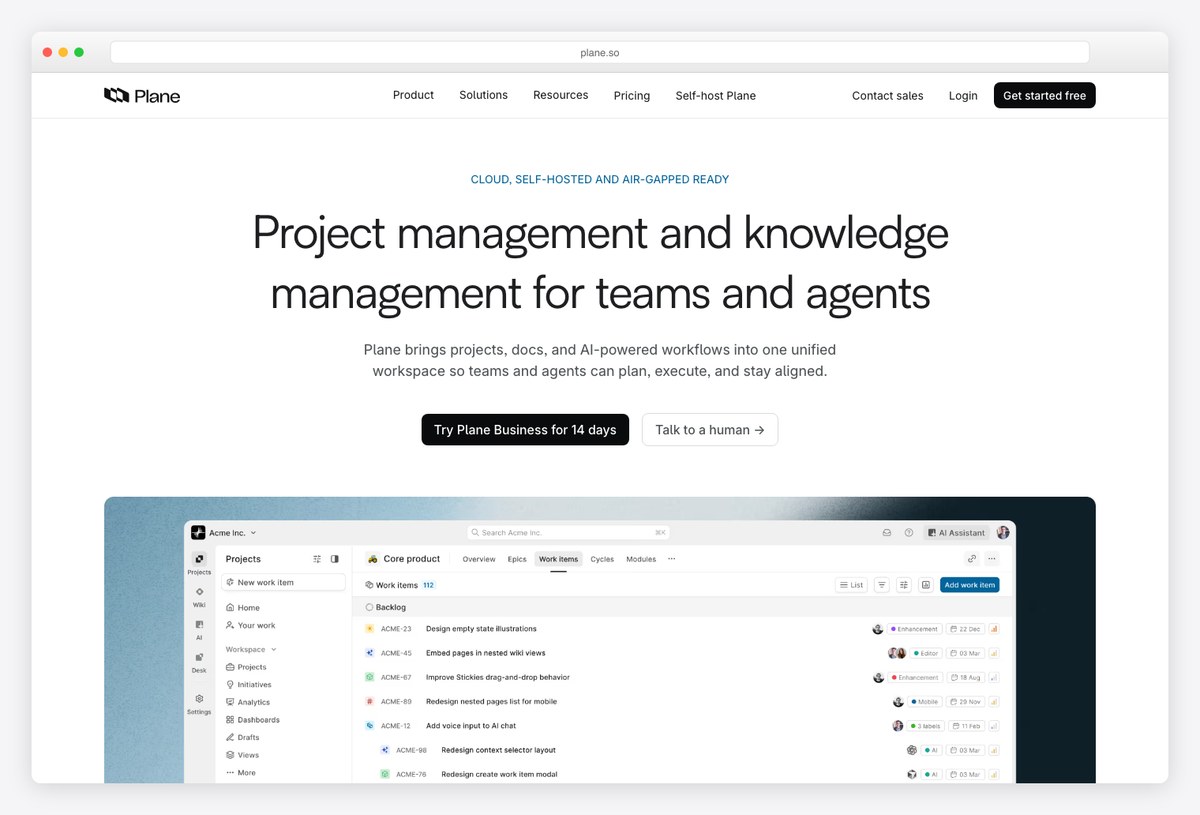This screenshot has height=815, width=1200.
Task: Open the inbox icon in the app top bar
Action: point(887,533)
